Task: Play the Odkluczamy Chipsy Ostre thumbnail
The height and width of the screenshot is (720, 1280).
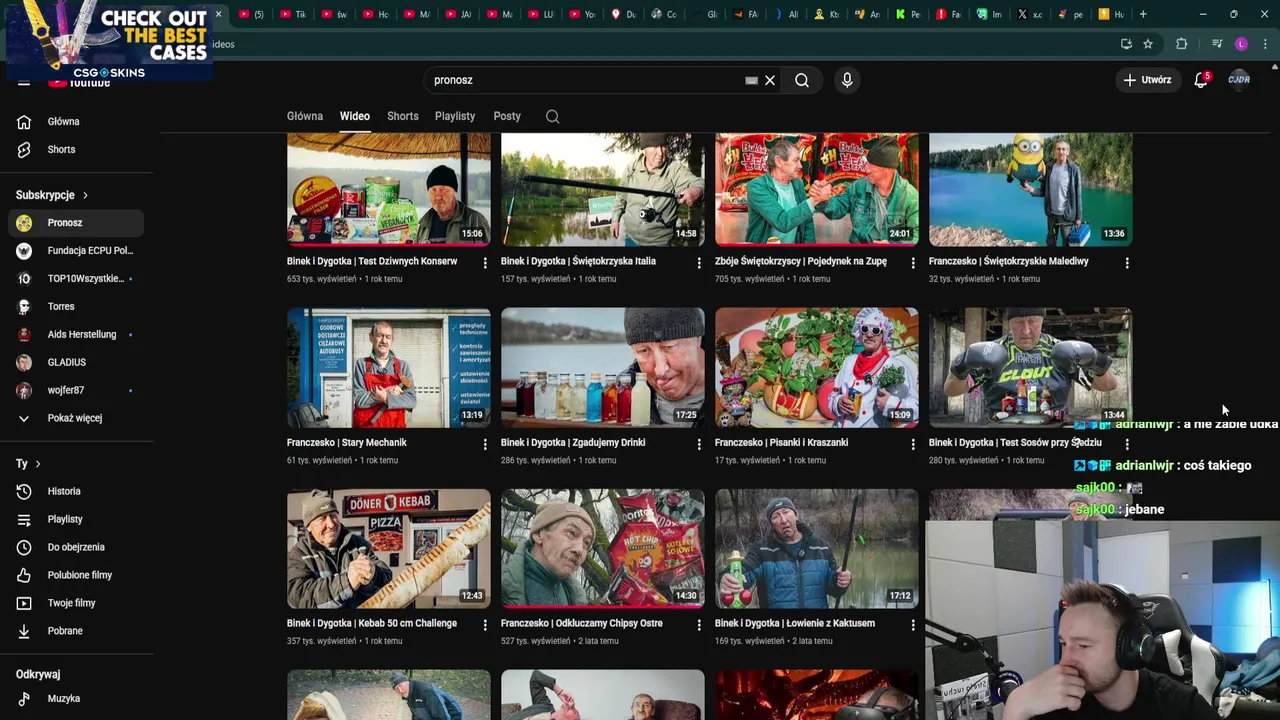Action: coord(603,549)
